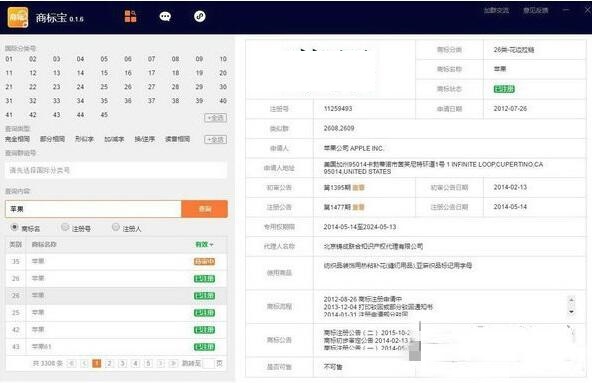This screenshot has width=592, height=383.
Task: Select the class 42 苹果 result row
Action: coord(116,330)
